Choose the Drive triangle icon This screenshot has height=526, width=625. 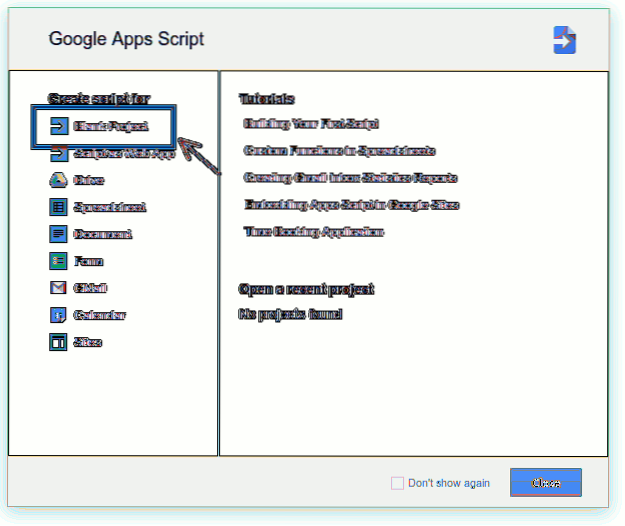(58, 181)
